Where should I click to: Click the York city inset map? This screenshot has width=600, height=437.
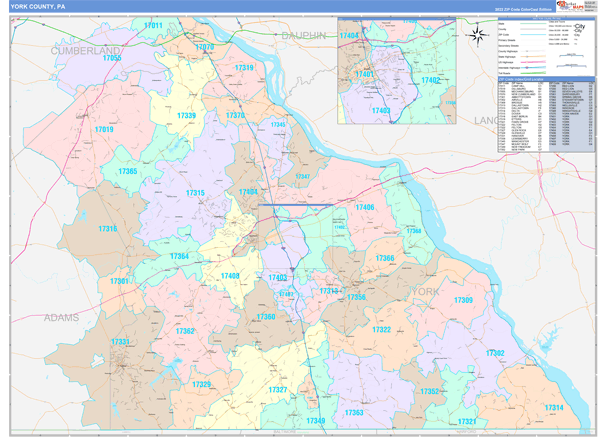[399, 70]
